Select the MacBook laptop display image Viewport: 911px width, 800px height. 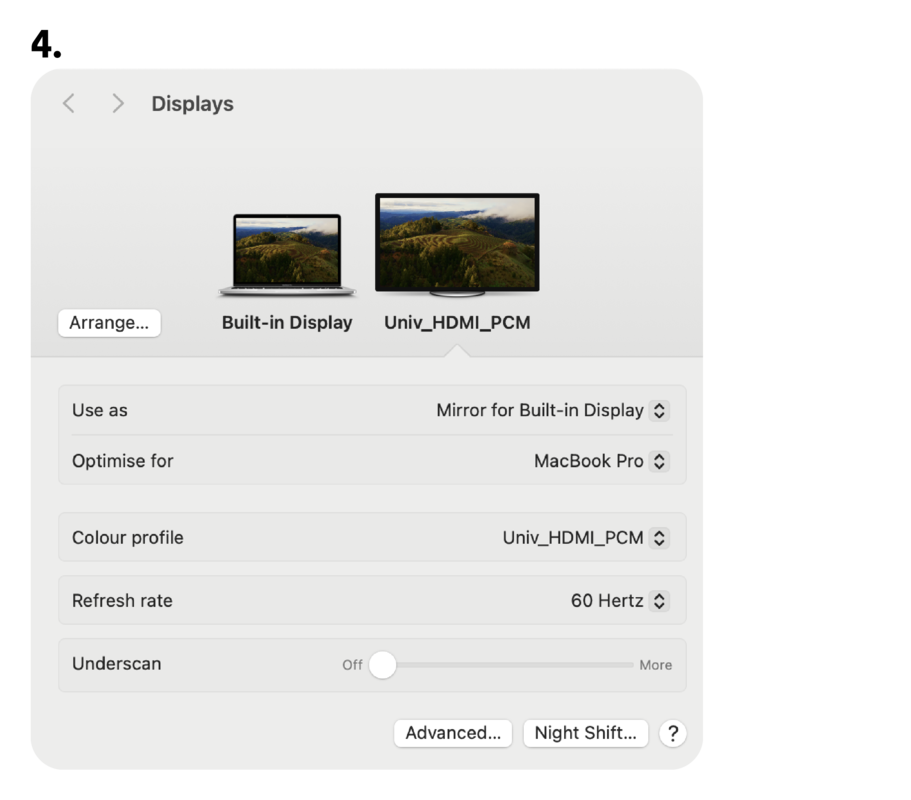tap(287, 254)
